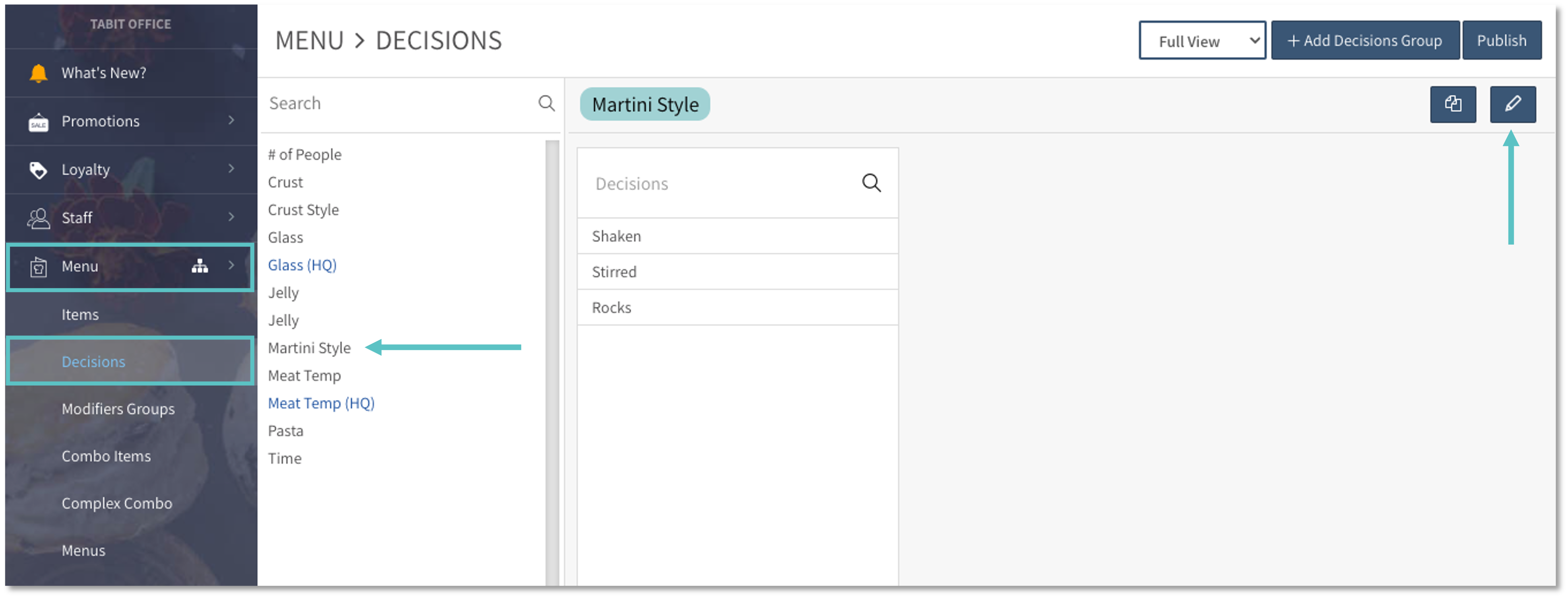The height and width of the screenshot is (599, 1568).
Task: Click Add Decisions Group button
Action: coord(1364,41)
